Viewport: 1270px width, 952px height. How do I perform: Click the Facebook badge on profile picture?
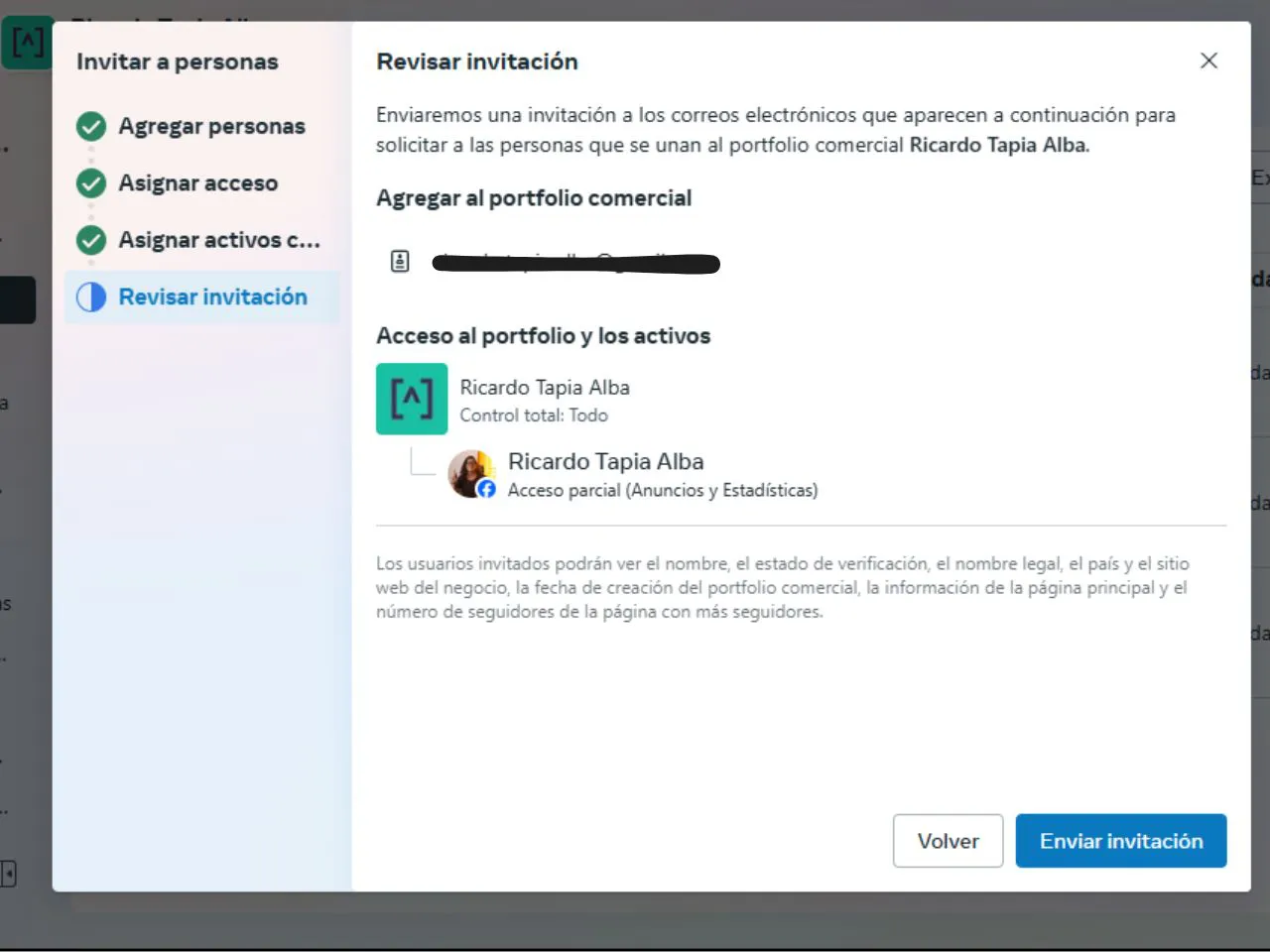pos(486,489)
